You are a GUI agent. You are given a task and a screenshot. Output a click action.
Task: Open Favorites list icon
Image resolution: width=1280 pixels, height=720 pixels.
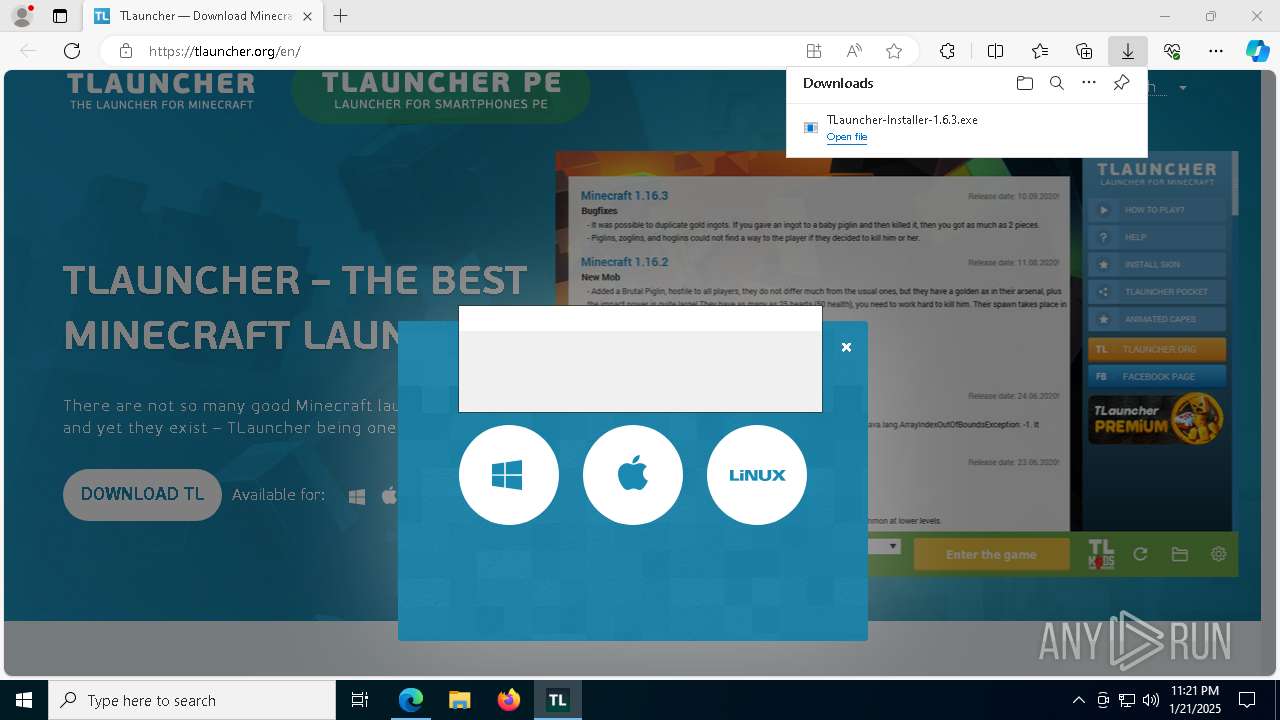[1040, 51]
